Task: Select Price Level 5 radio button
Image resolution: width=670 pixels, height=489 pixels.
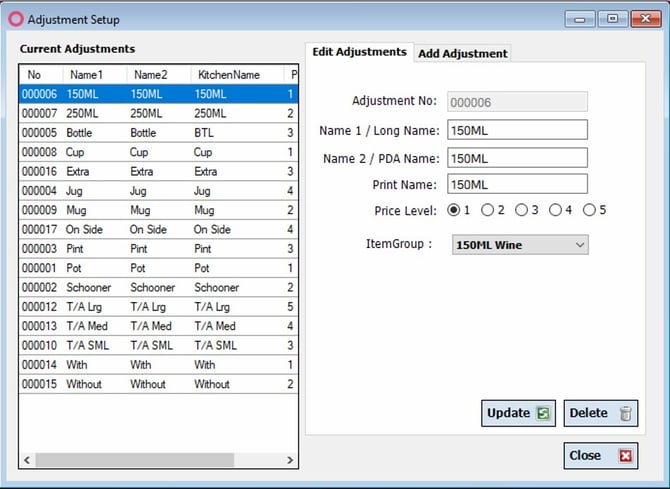Action: point(589,210)
